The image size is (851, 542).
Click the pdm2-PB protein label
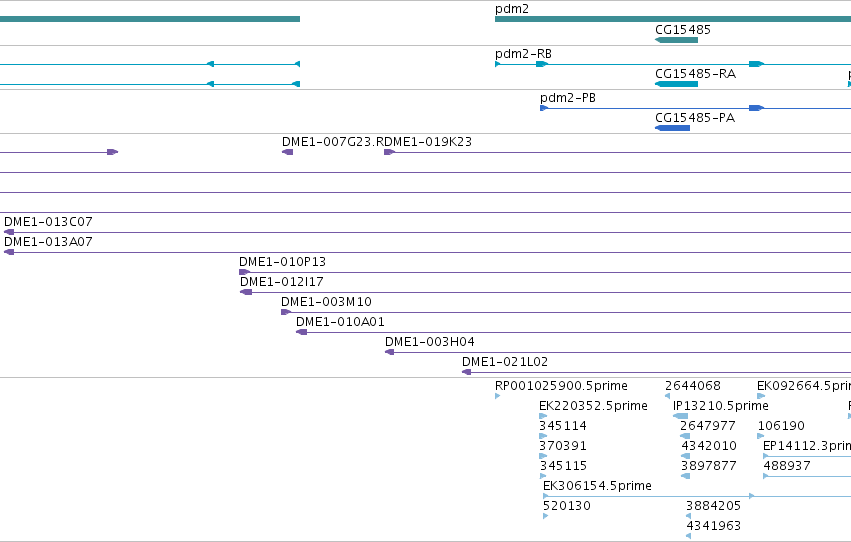(x=568, y=98)
